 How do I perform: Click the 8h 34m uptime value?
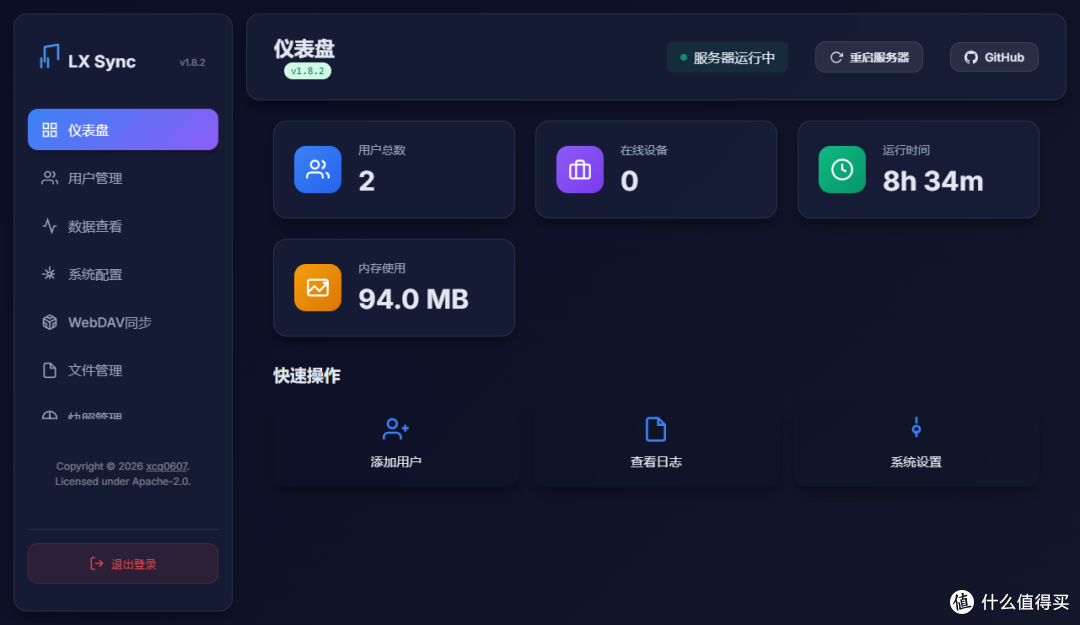coord(933,181)
